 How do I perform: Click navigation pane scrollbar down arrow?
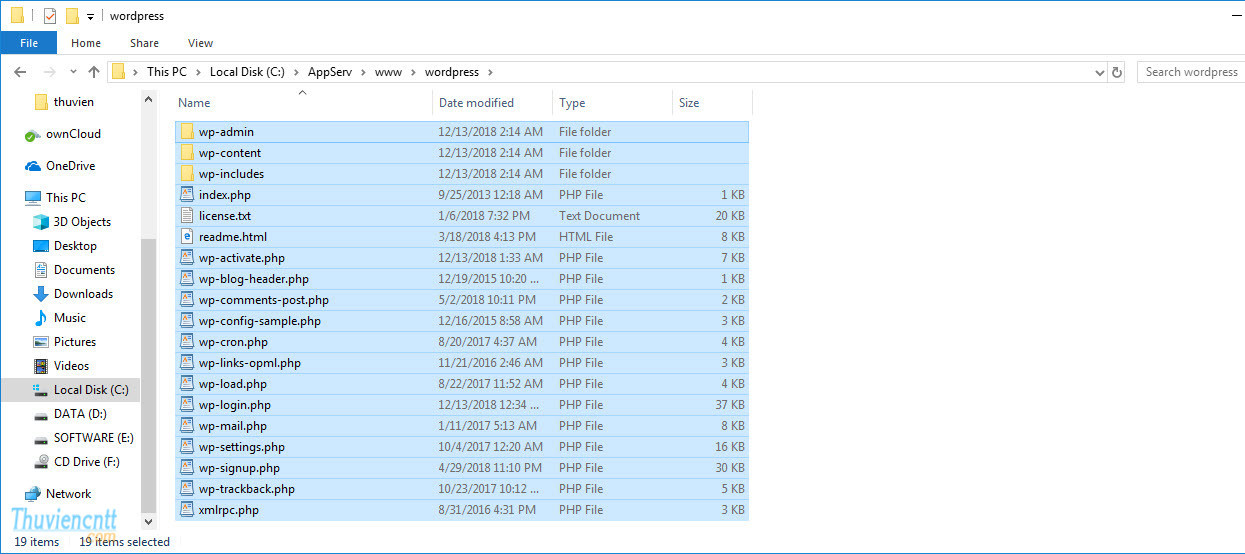click(149, 521)
